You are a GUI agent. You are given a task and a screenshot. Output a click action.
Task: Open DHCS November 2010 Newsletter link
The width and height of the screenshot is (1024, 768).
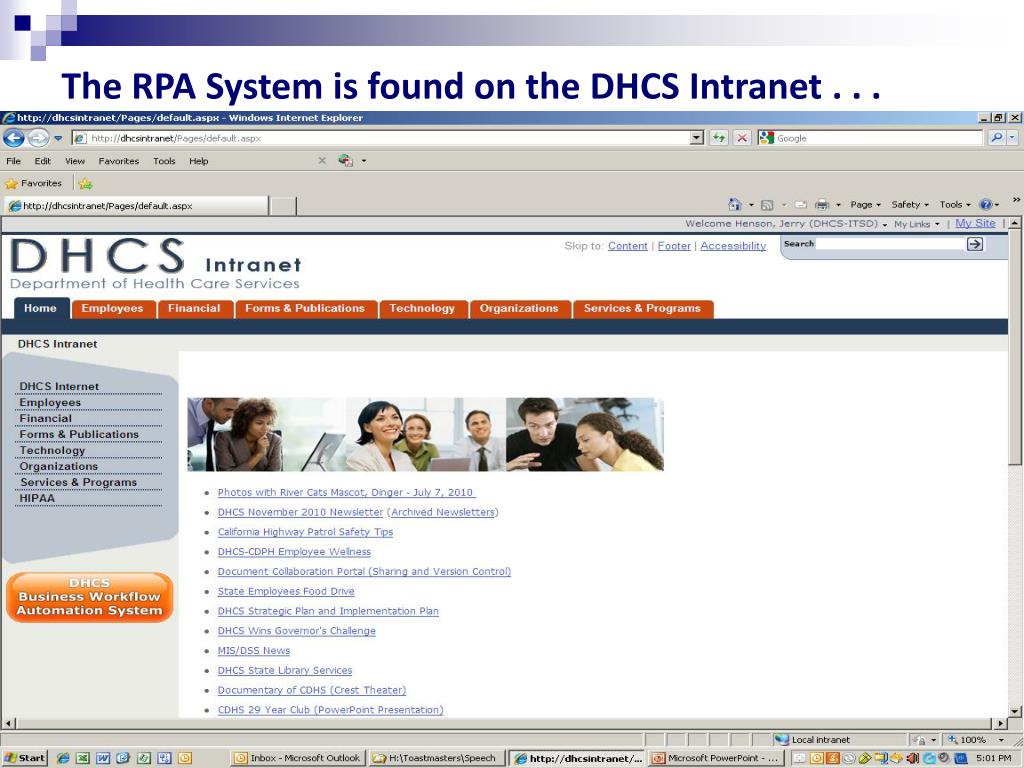pyautogui.click(x=300, y=512)
